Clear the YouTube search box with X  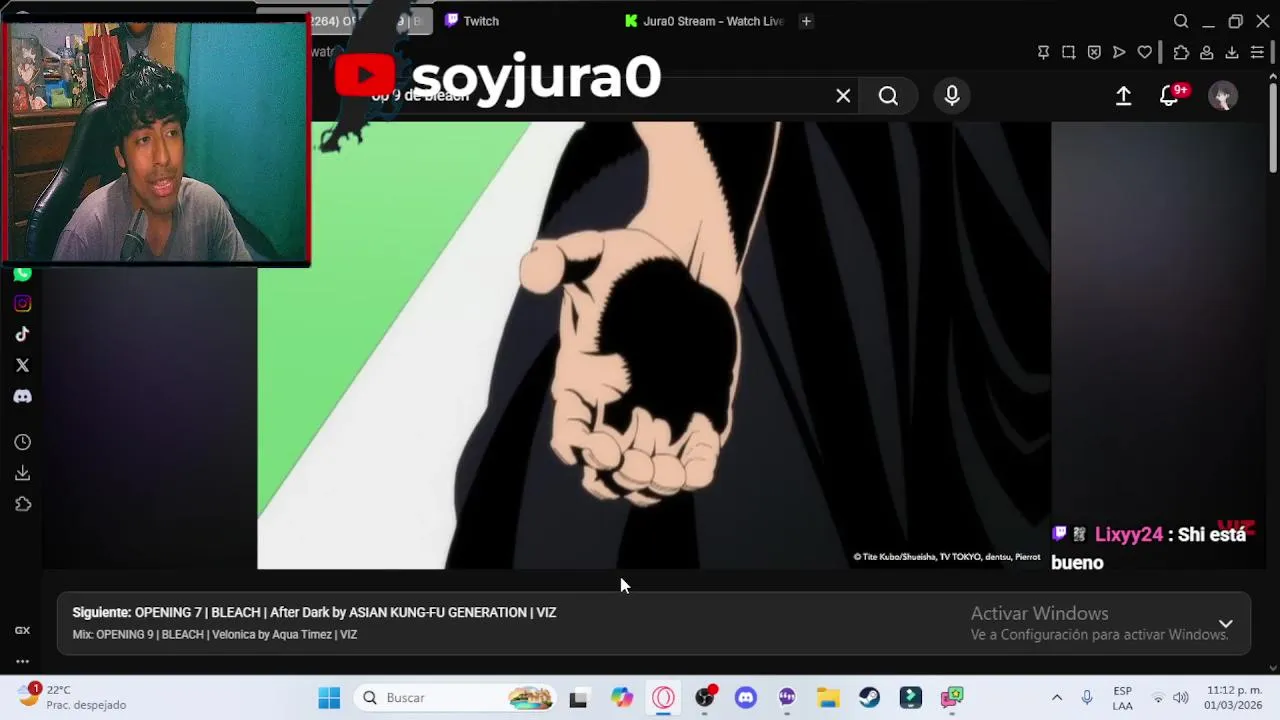point(843,96)
